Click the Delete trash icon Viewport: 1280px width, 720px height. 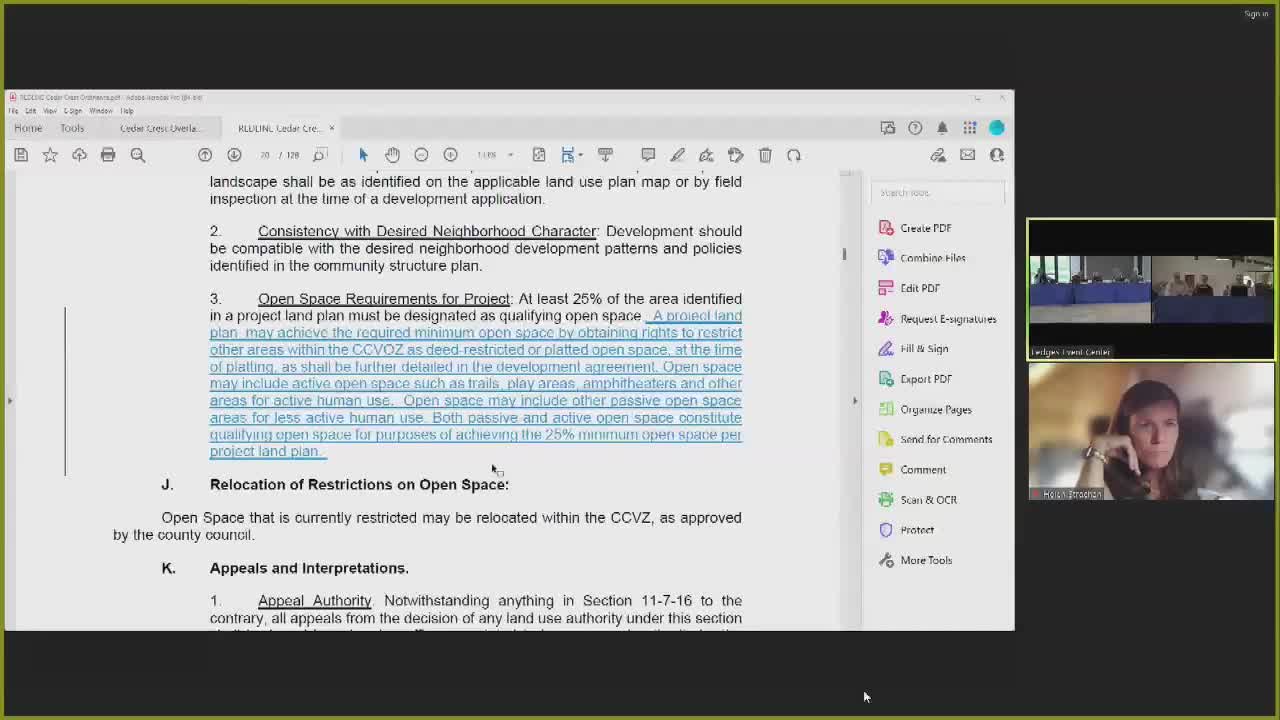pos(765,155)
